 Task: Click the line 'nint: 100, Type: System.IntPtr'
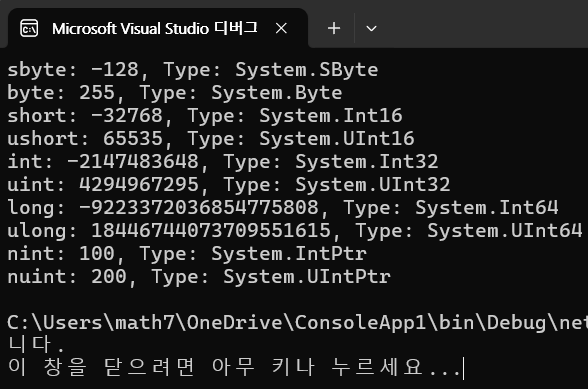coord(187,254)
